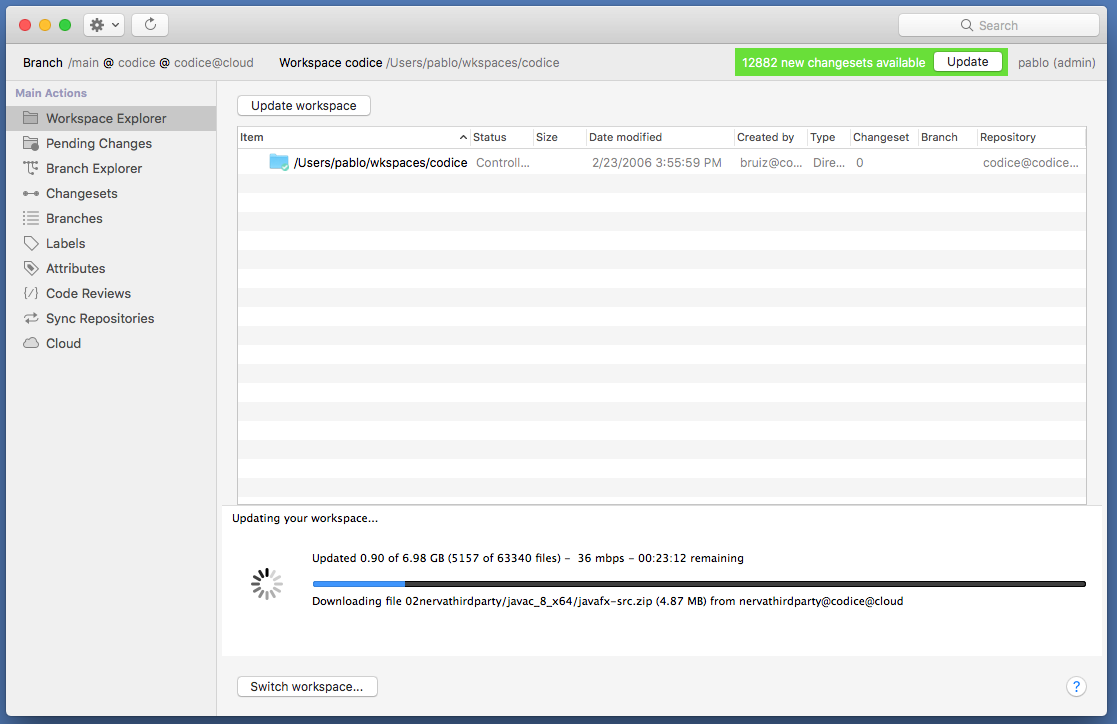Viewport: 1117px width, 724px height.
Task: Select Pending Changes in the sidebar
Action: 96,143
